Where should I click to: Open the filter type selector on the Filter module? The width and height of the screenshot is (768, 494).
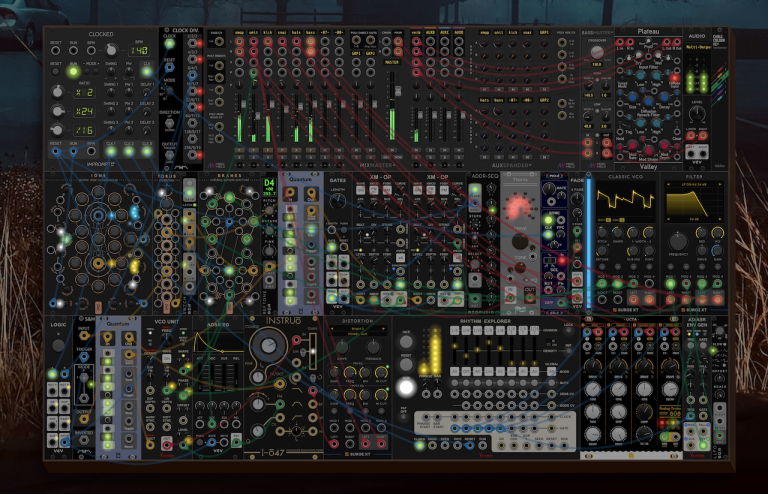pyautogui.click(x=693, y=184)
